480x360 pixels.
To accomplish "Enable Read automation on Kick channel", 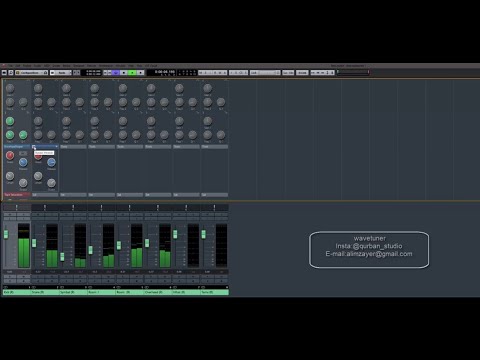I will click(x=10, y=276).
